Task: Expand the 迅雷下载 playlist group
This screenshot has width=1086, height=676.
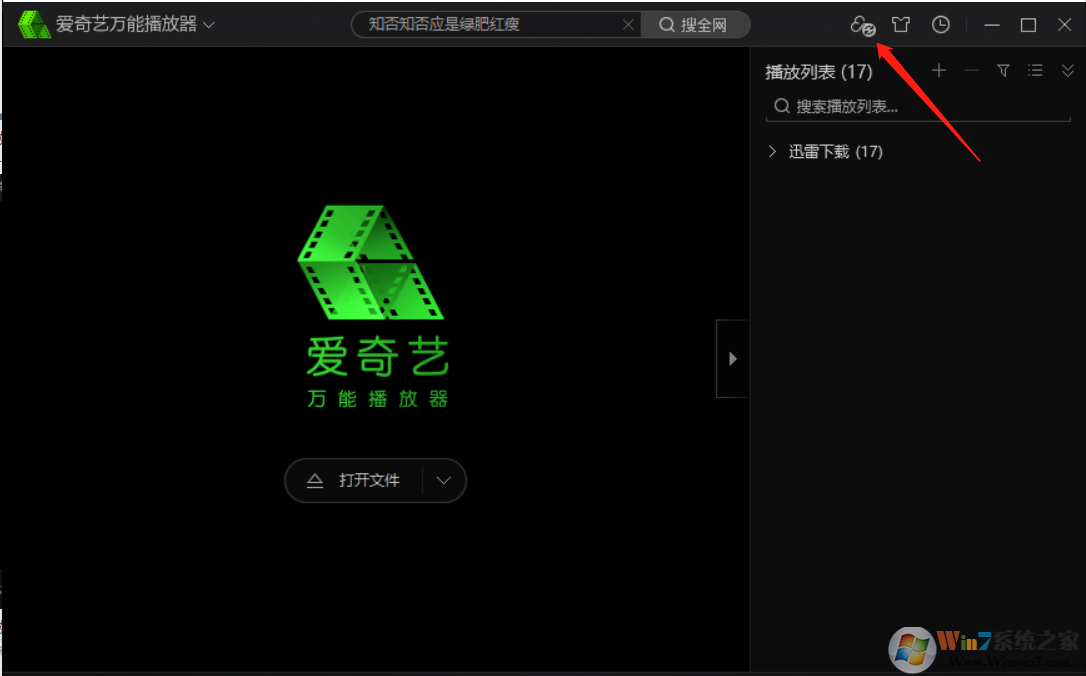Action: (772, 152)
